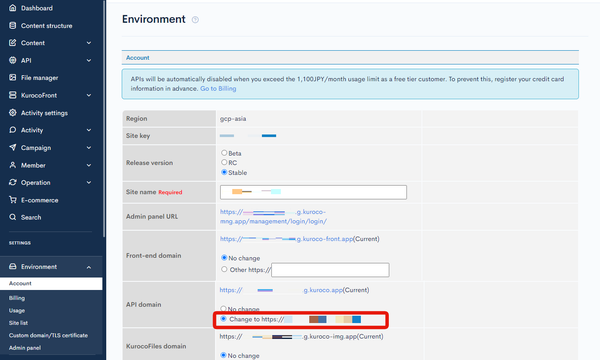Click the Search magnifier icon in sidebar
The height and width of the screenshot is (360, 600).
[x=13, y=217]
